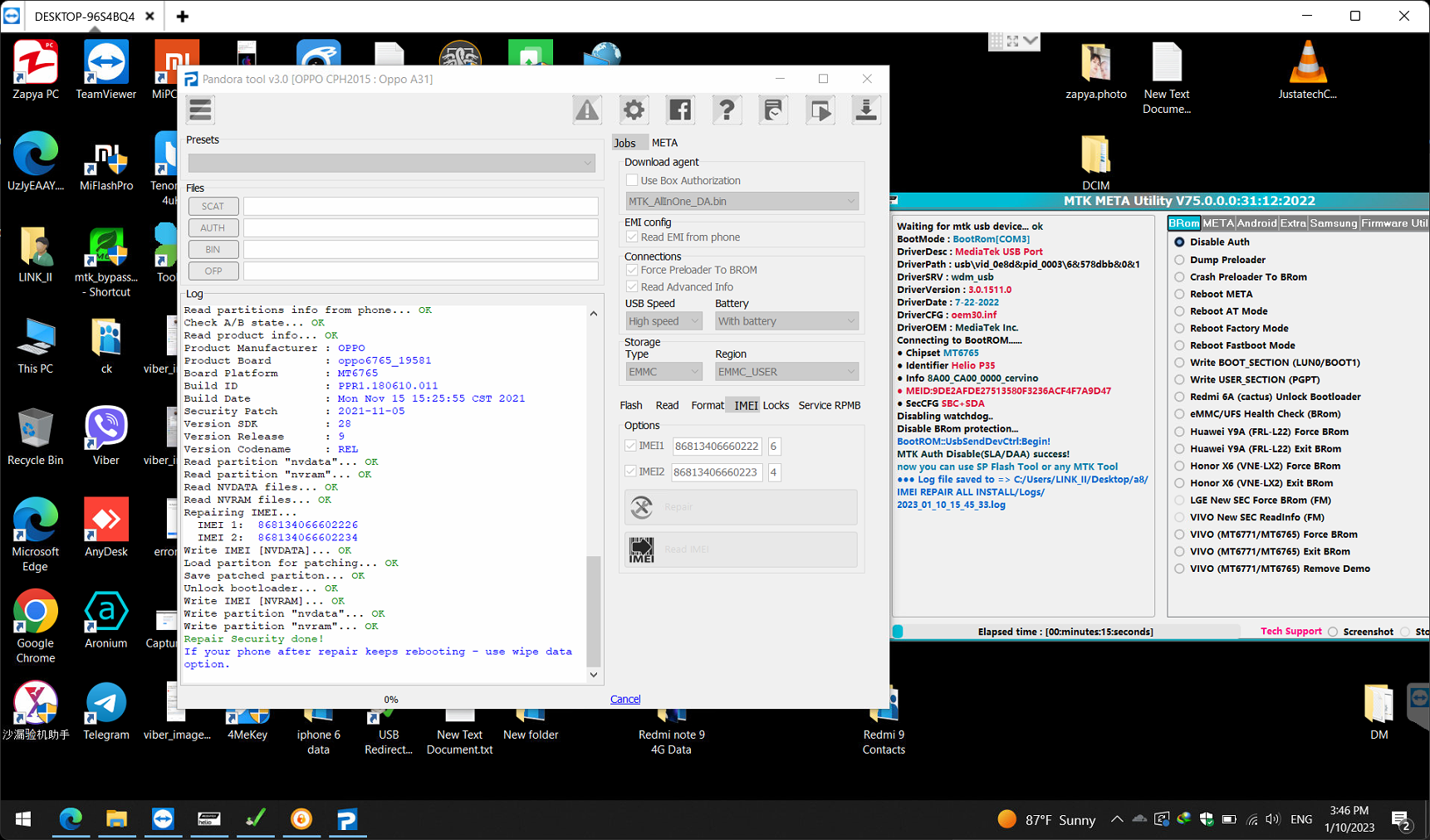
Task: Open AnyDesk desktop icon
Action: pyautogui.click(x=106, y=527)
